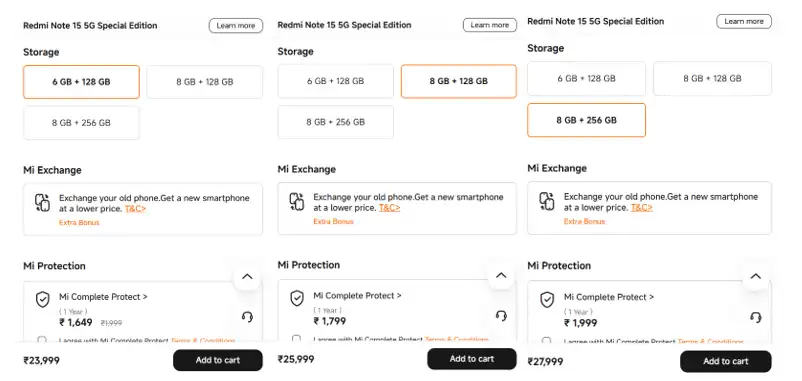Tick the agree checkbox under the ₹1,999 protection plan
Screen dimensions: 802x381
(546, 340)
